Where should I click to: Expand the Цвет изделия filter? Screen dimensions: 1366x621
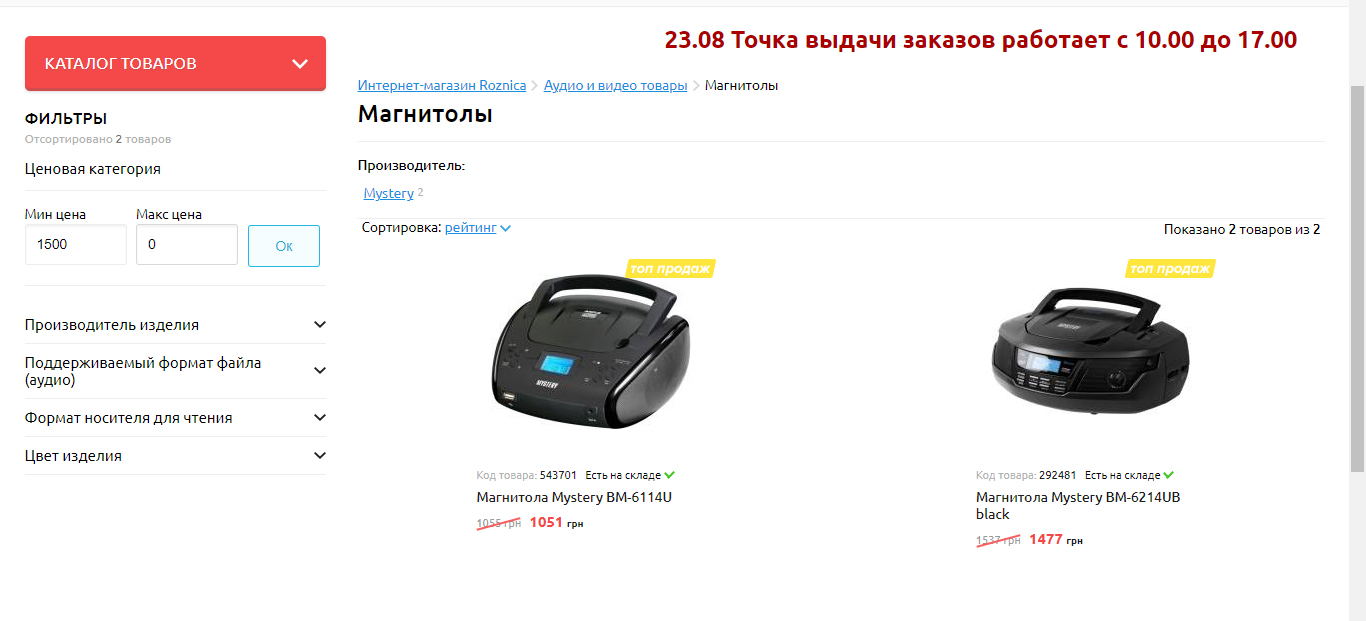click(175, 456)
